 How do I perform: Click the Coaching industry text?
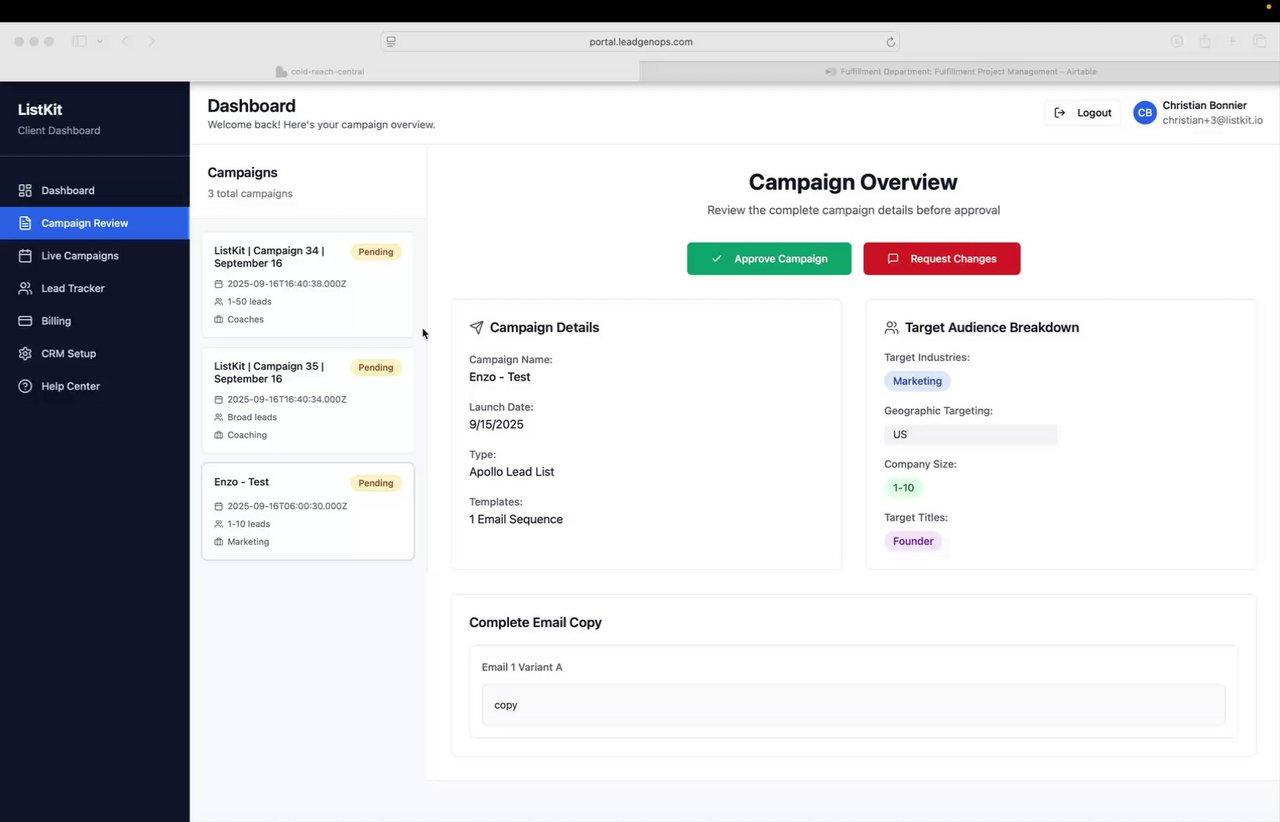pyautogui.click(x=247, y=435)
